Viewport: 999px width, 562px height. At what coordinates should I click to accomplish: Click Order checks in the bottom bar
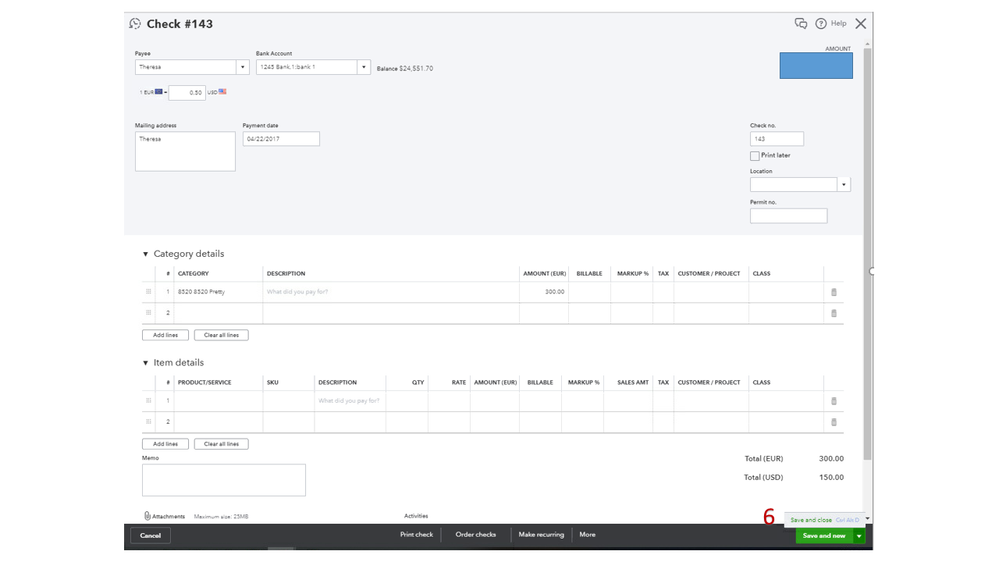click(475, 535)
